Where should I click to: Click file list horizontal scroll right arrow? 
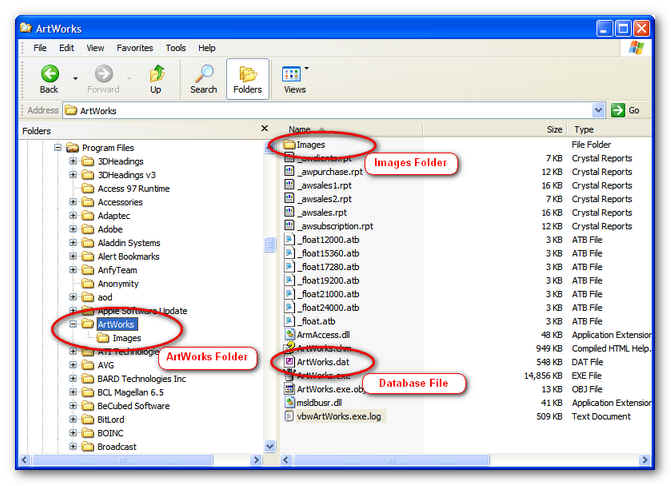[644, 460]
